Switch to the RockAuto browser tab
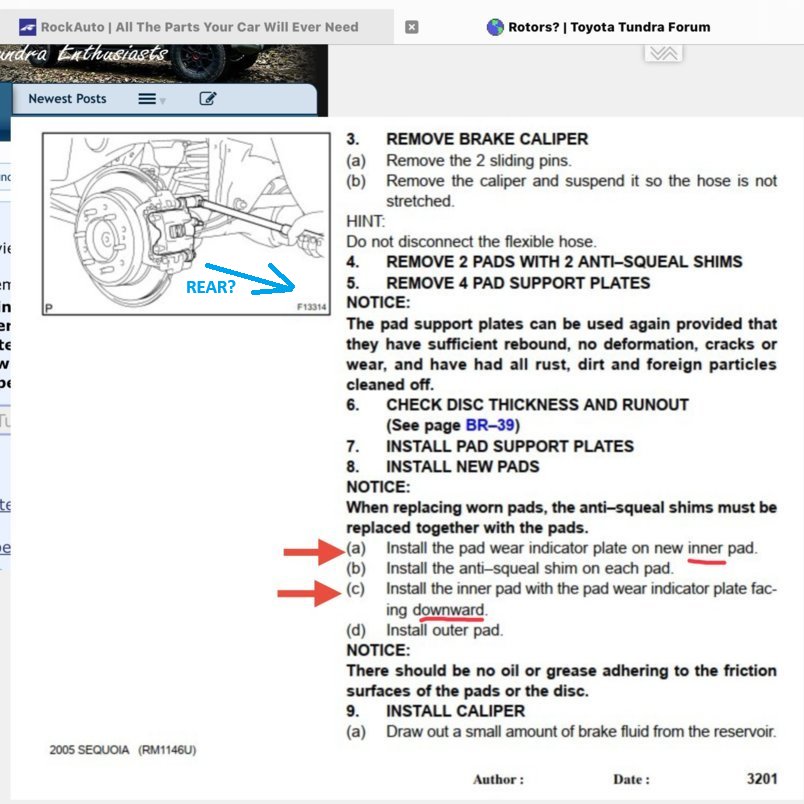 coord(197,27)
